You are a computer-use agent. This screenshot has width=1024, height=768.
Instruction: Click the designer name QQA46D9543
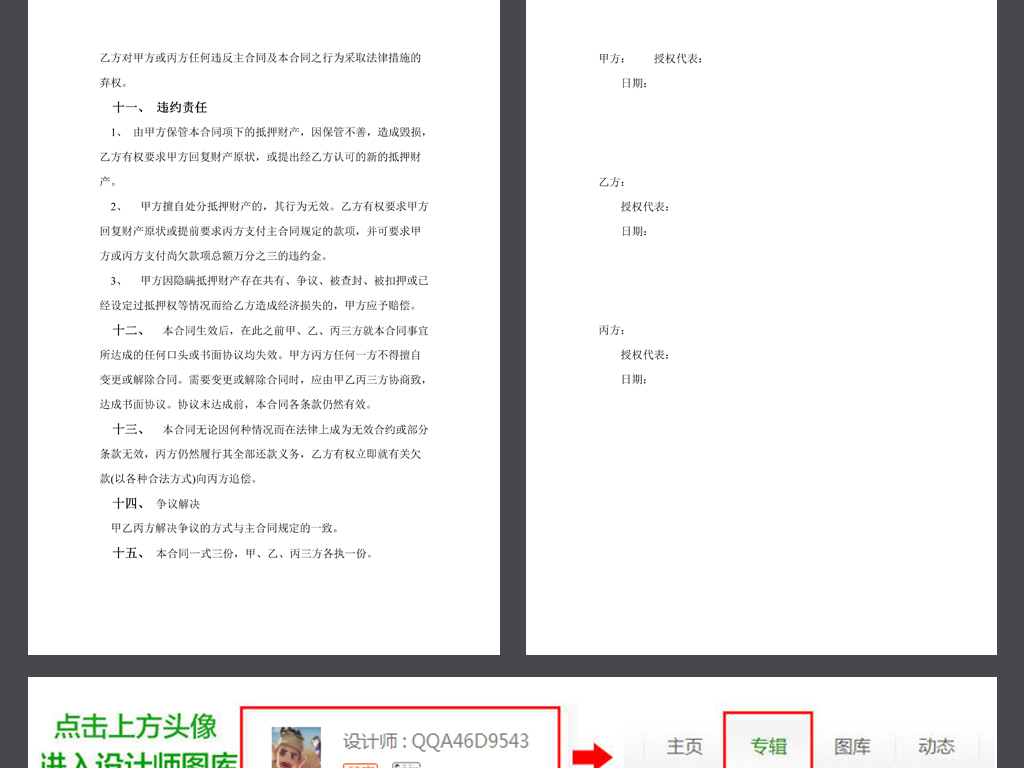[436, 741]
